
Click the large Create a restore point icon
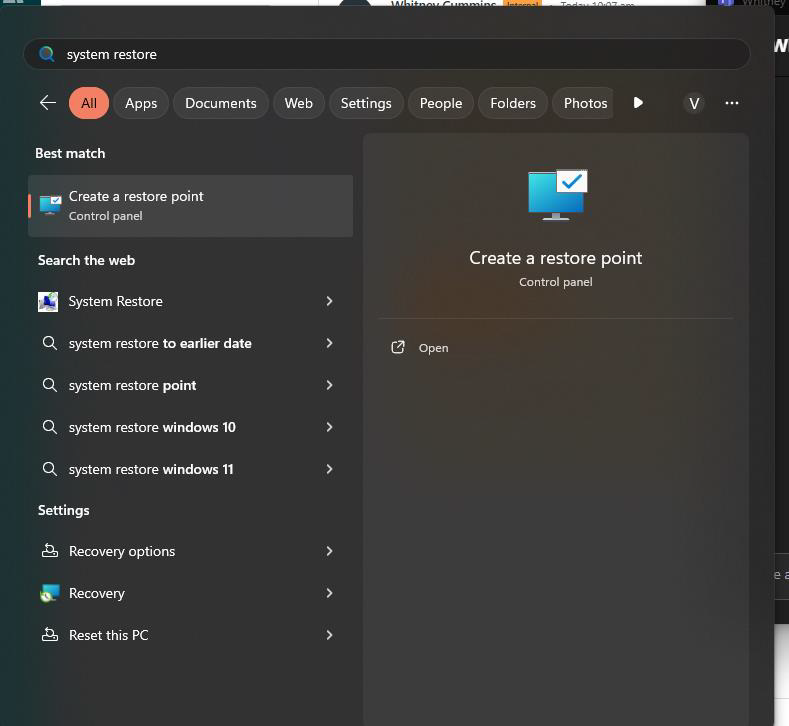(556, 195)
